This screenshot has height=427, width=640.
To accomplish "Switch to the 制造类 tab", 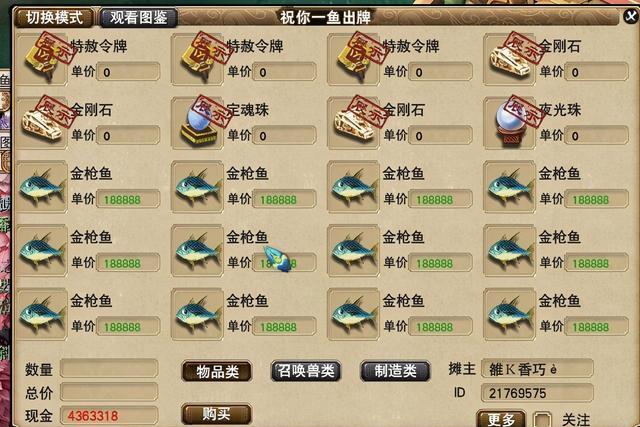I will (x=395, y=371).
